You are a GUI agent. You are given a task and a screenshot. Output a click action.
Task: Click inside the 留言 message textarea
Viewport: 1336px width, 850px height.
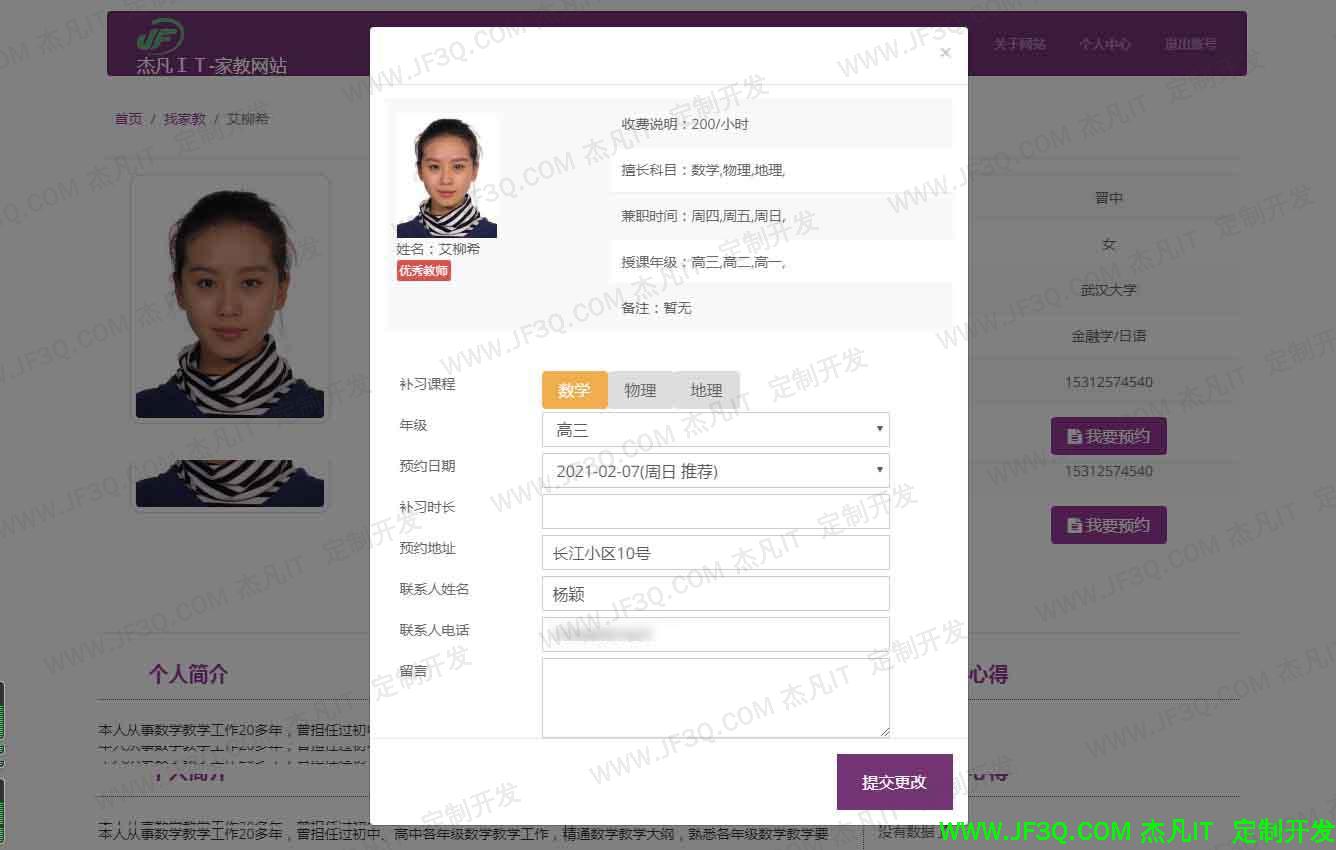(x=715, y=697)
